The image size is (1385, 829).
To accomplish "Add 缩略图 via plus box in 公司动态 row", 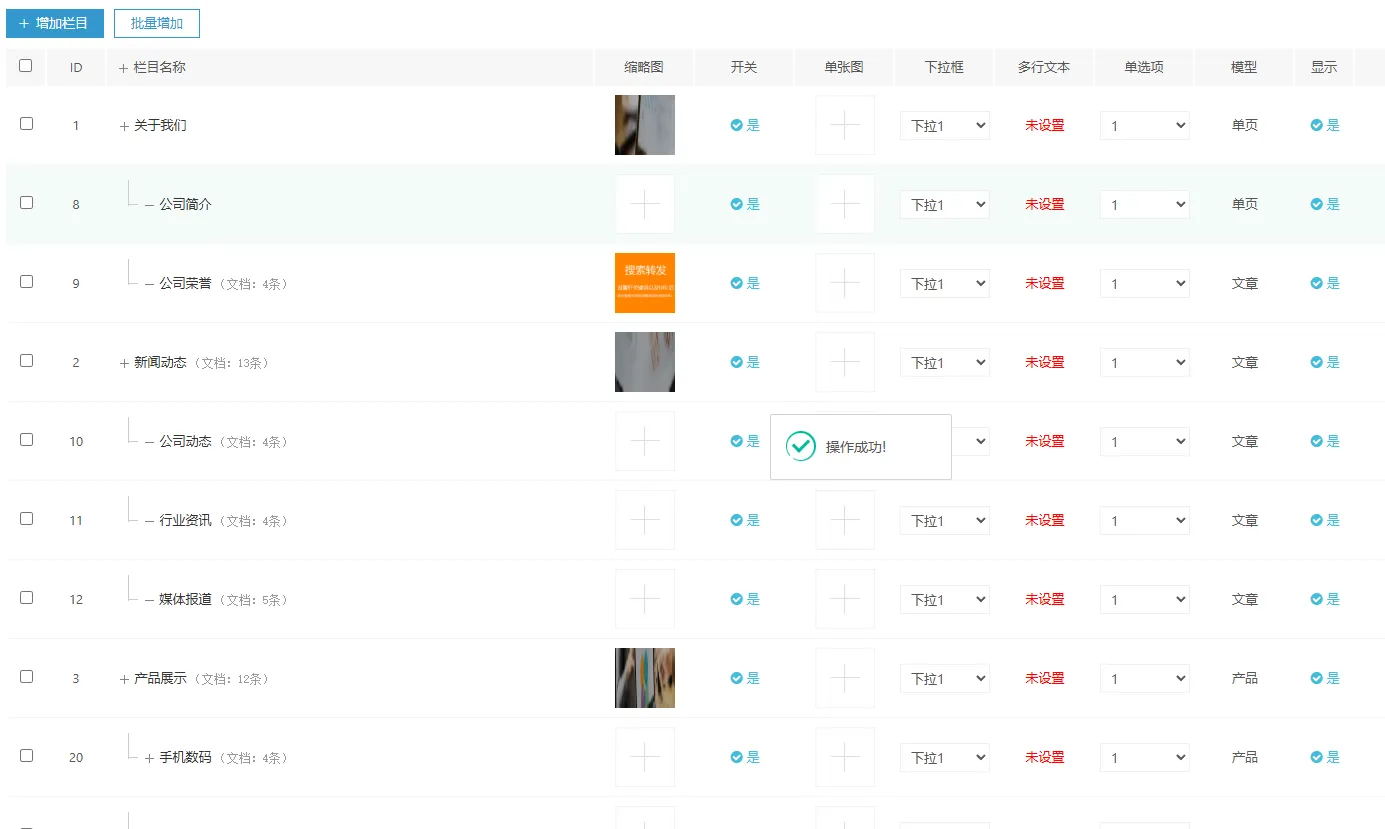I will (645, 441).
